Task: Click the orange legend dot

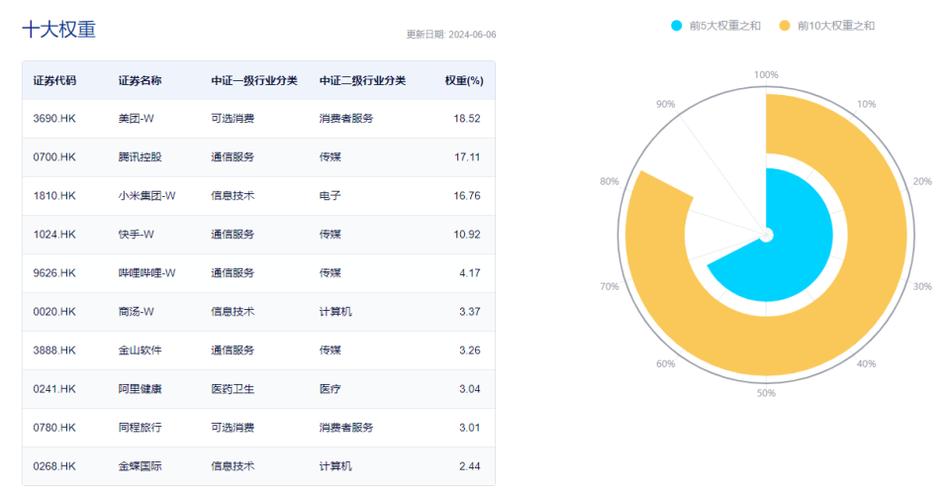Action: 785,25
